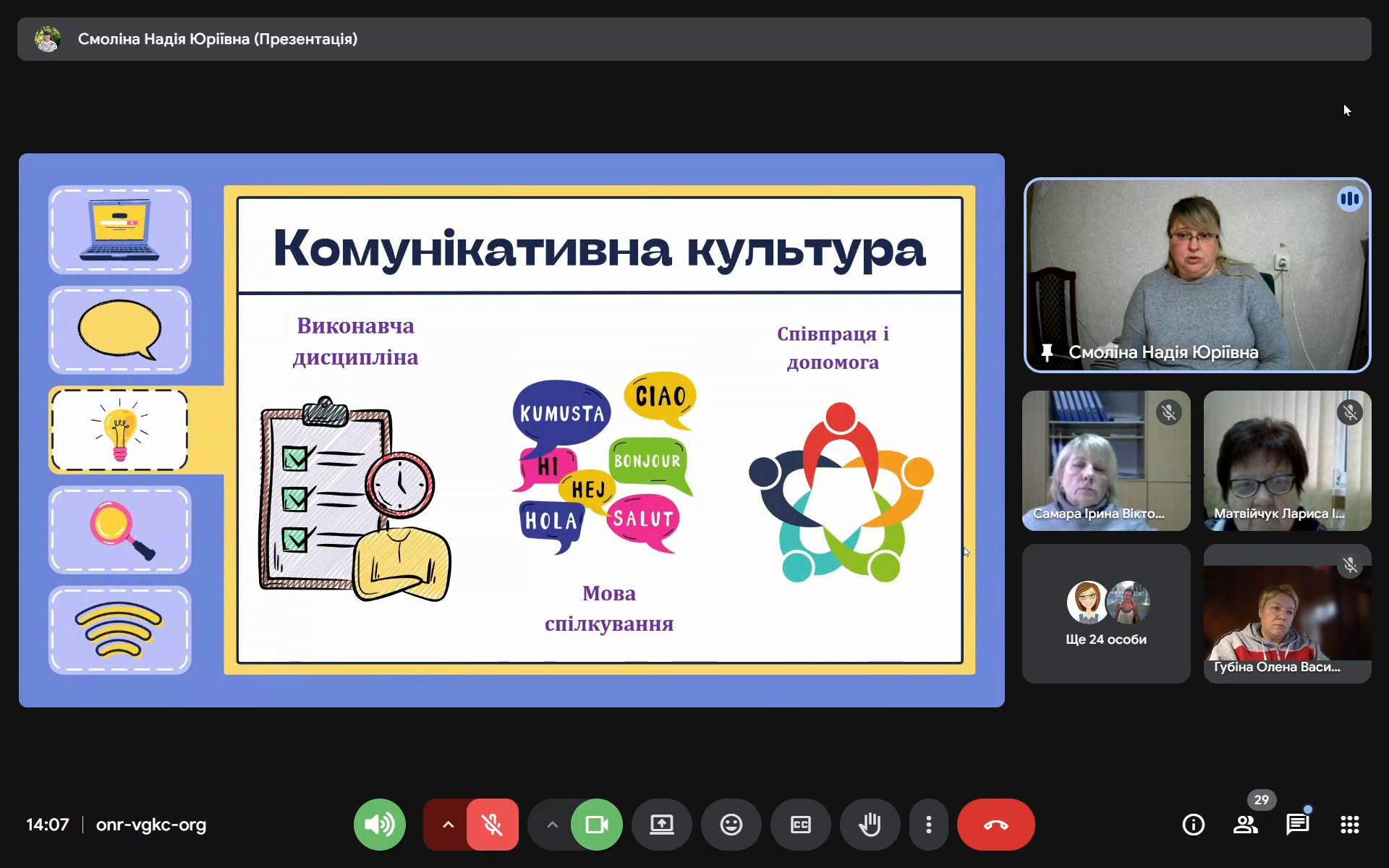
Task: Open the in-call chat messages
Action: click(x=1297, y=825)
